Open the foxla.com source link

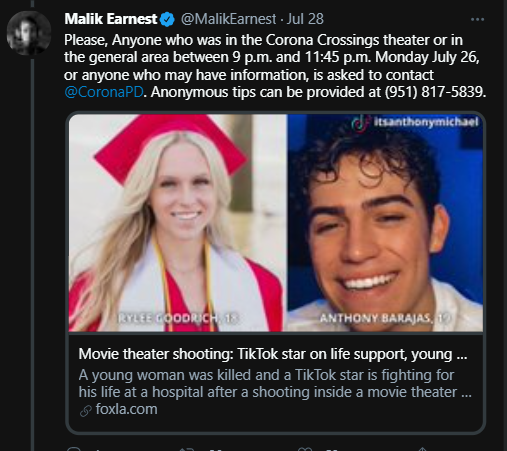126,409
